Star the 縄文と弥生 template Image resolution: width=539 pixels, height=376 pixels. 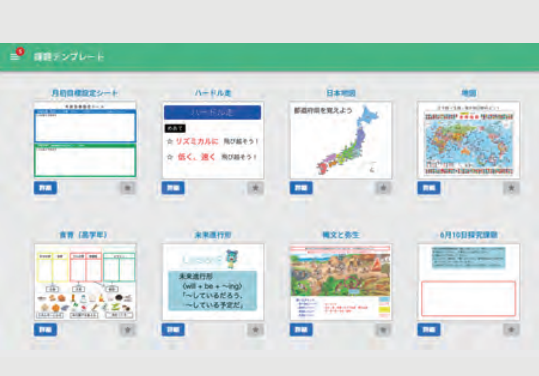pos(383,330)
